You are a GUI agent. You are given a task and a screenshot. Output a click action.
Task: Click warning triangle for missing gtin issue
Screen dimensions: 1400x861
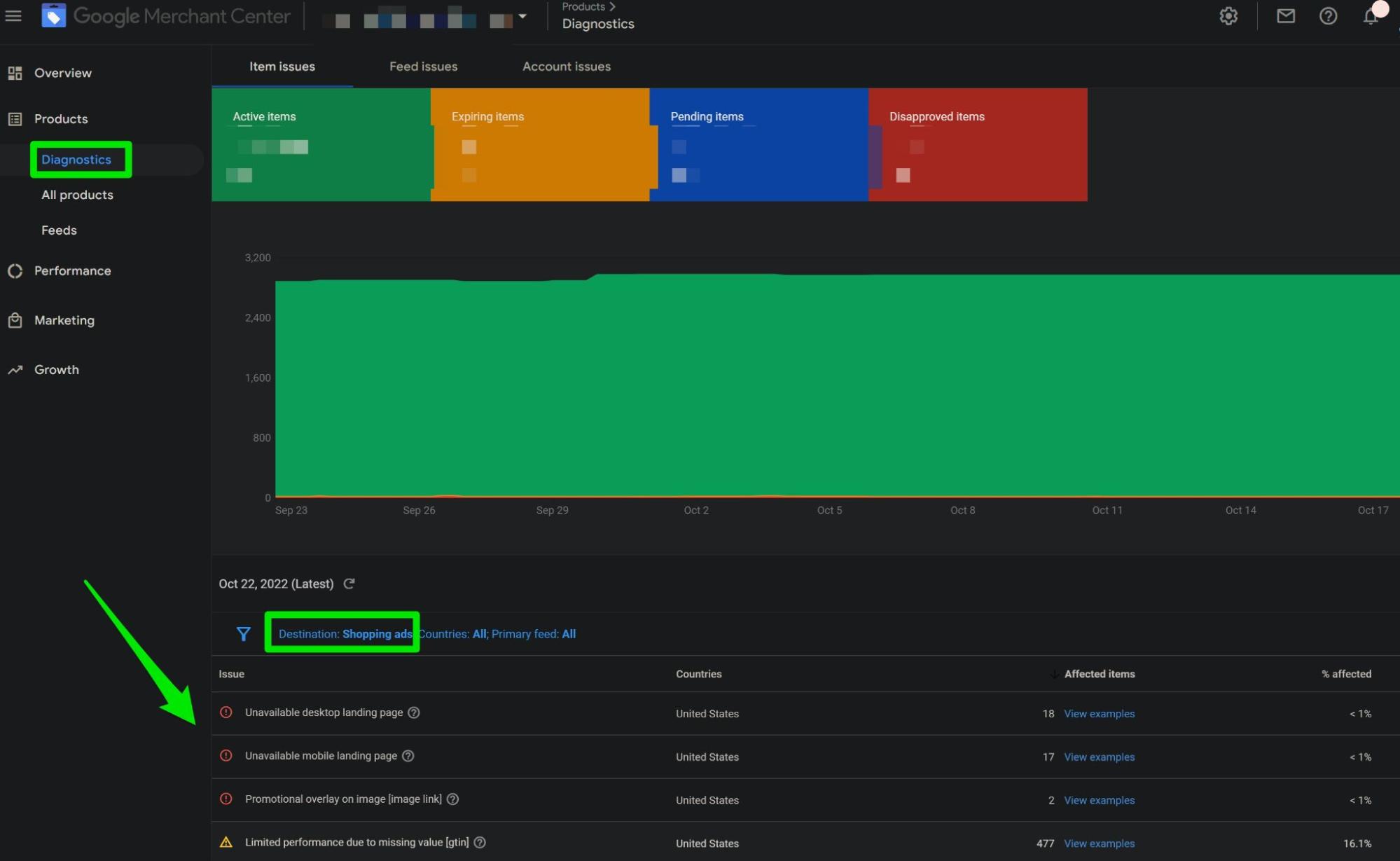click(226, 843)
